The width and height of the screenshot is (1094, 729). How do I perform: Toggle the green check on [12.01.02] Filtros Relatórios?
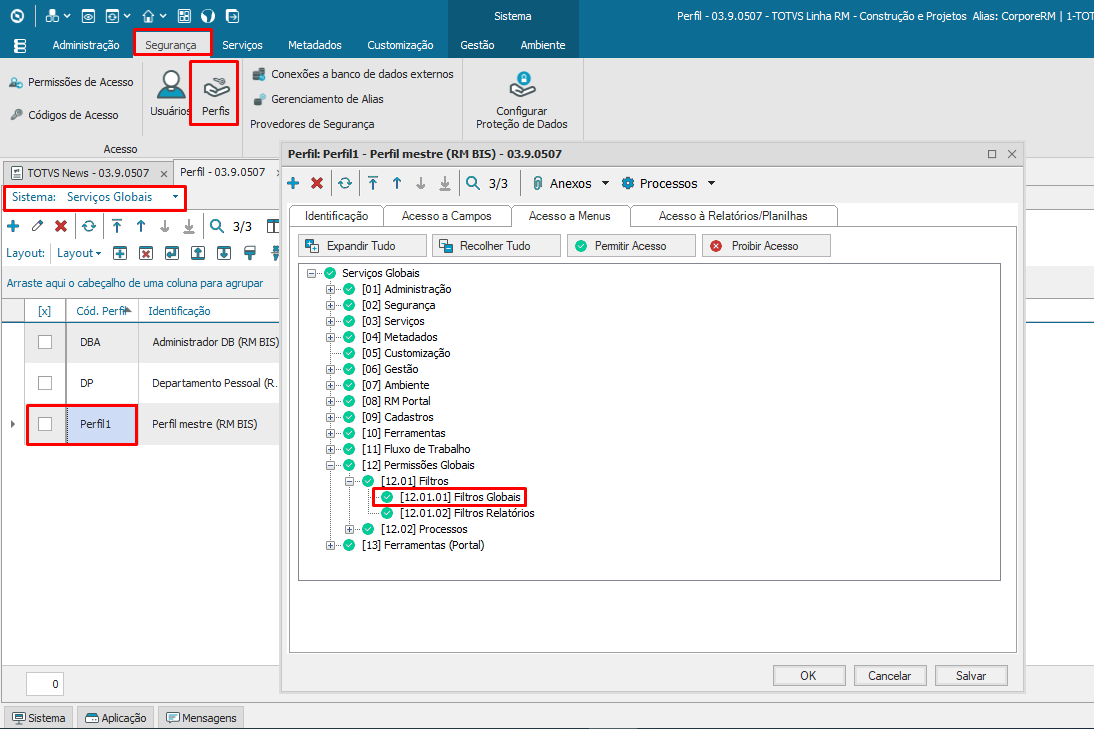387,513
